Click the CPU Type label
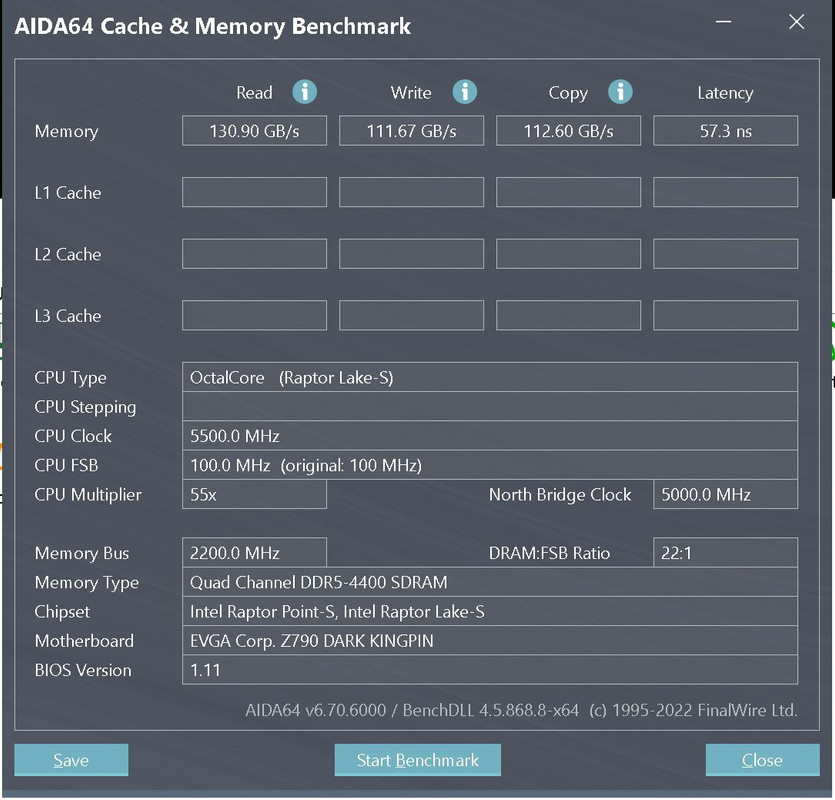 click(70, 378)
